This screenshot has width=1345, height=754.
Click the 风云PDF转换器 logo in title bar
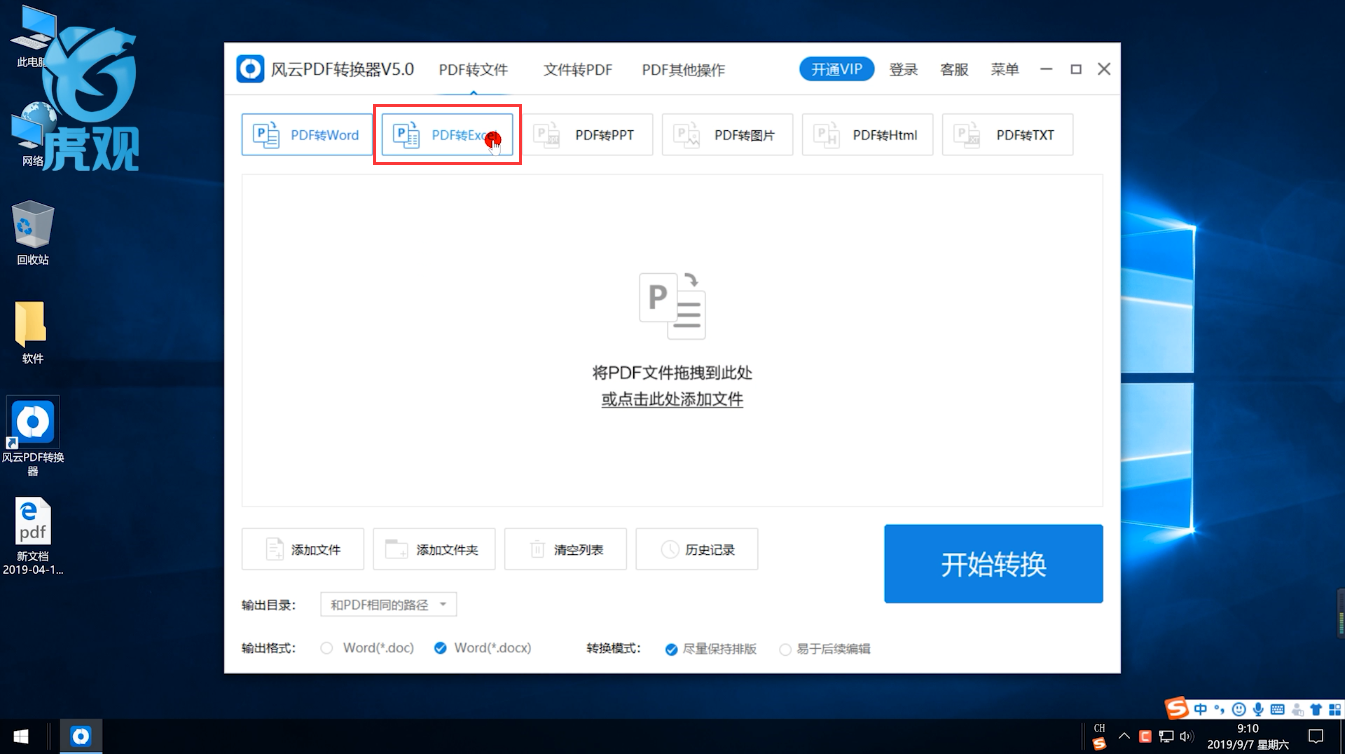pyautogui.click(x=250, y=69)
